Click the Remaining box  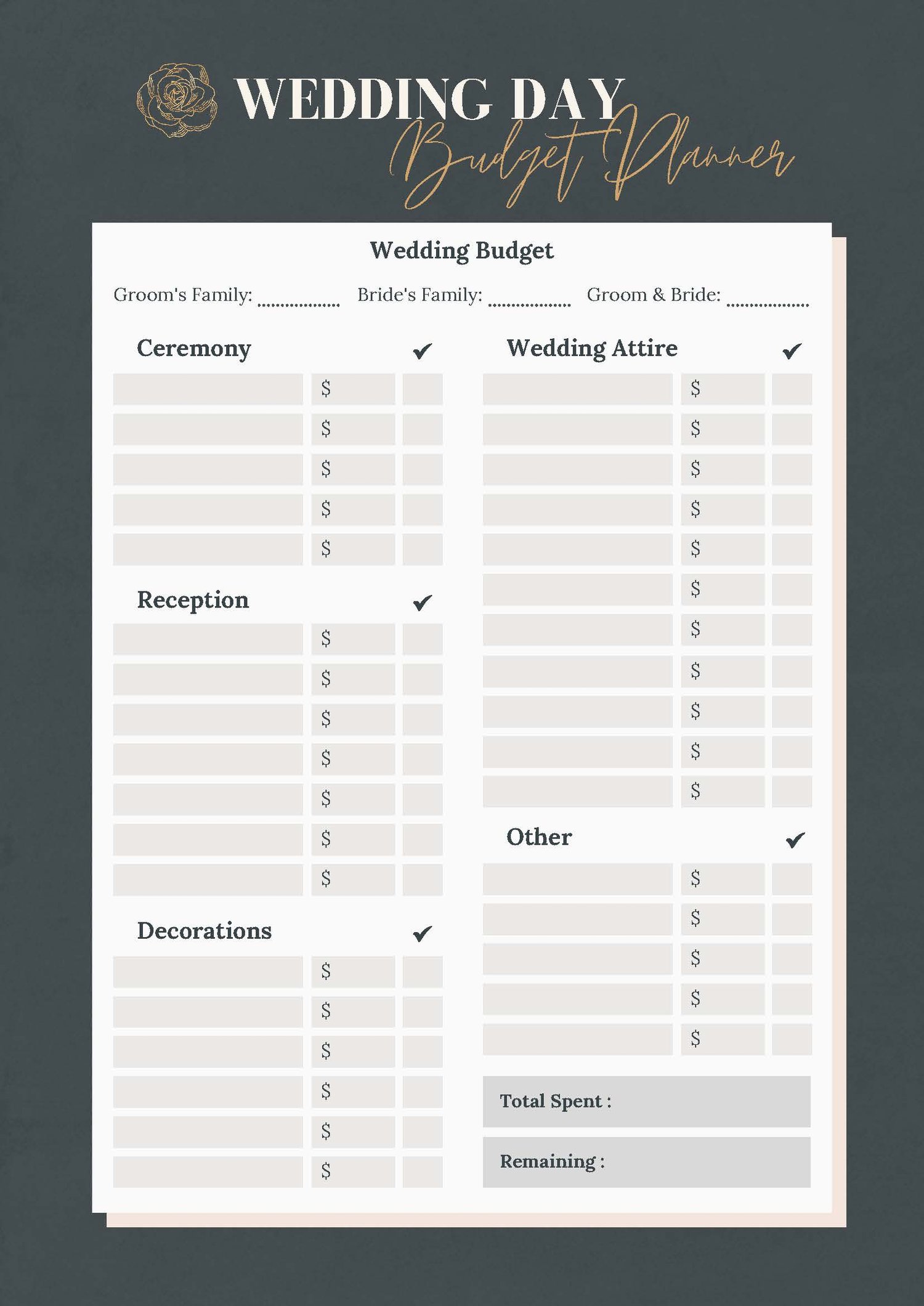pos(647,1162)
